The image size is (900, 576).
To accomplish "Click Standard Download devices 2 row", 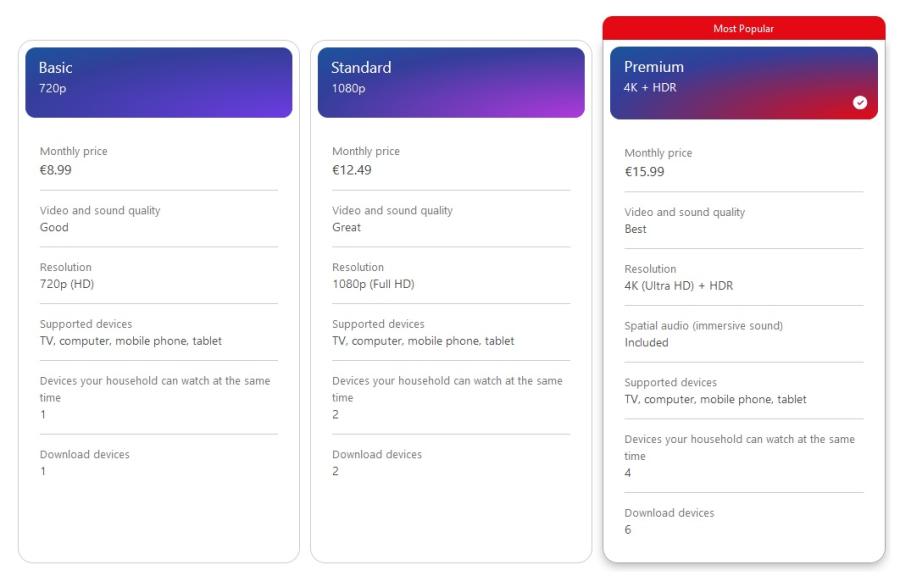I will (451, 462).
